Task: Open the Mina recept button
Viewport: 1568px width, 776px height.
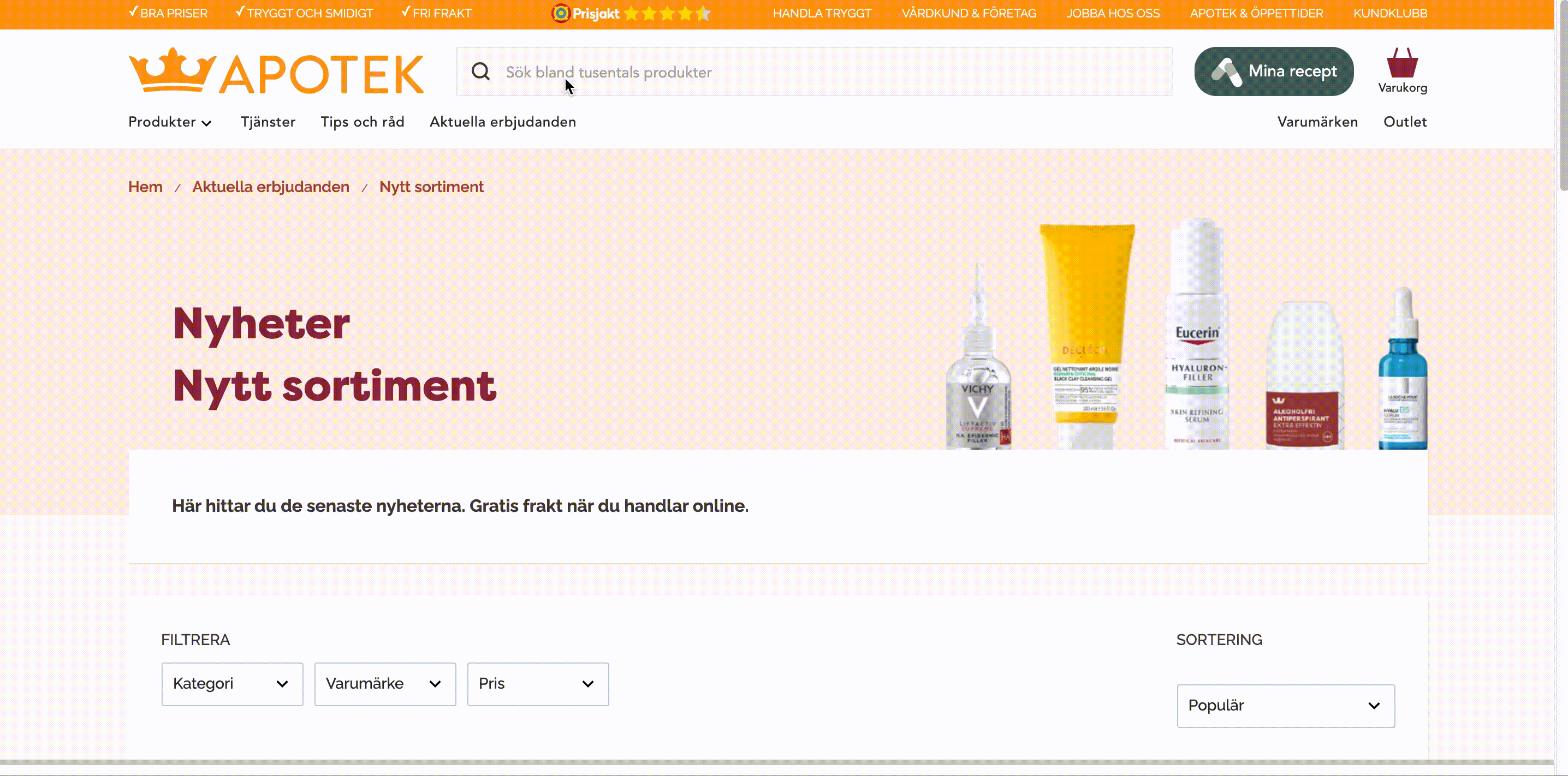Action: click(1274, 71)
